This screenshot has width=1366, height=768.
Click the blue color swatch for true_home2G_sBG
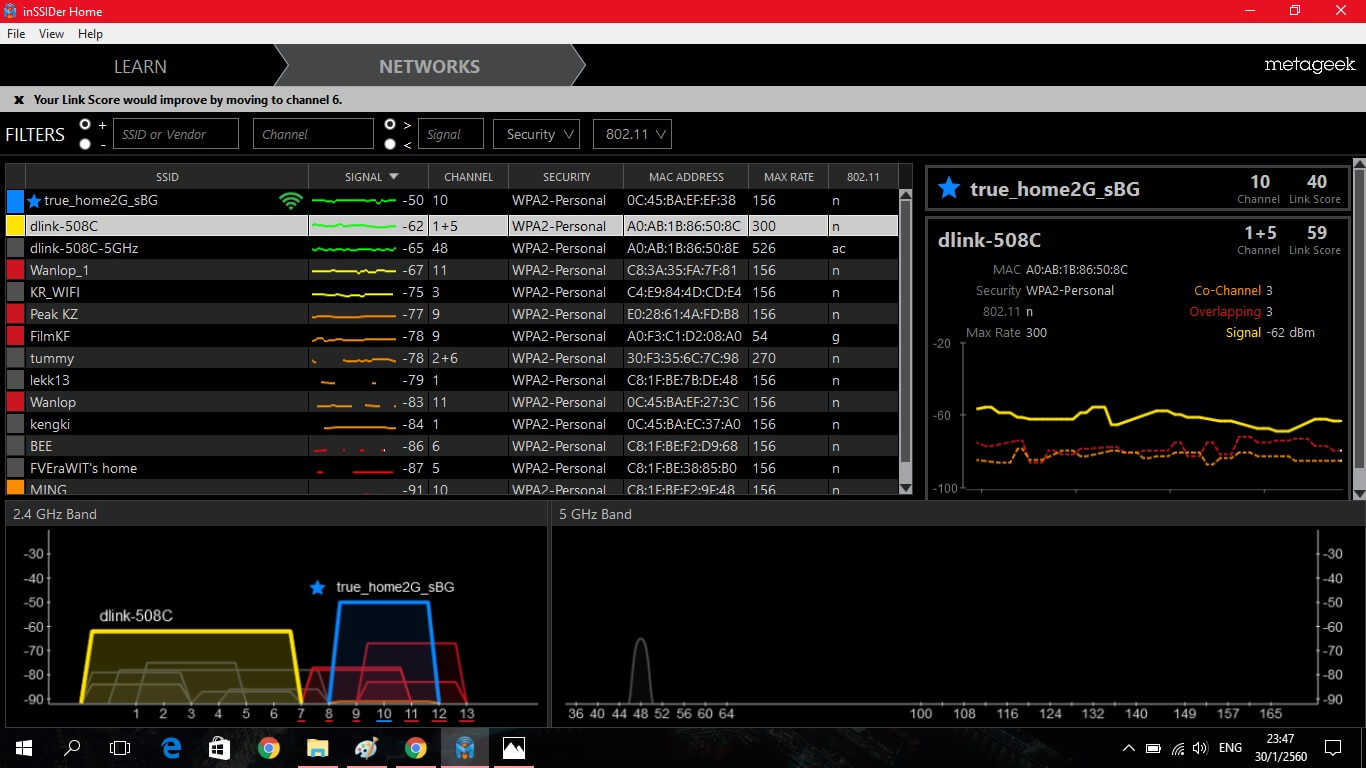coord(15,201)
